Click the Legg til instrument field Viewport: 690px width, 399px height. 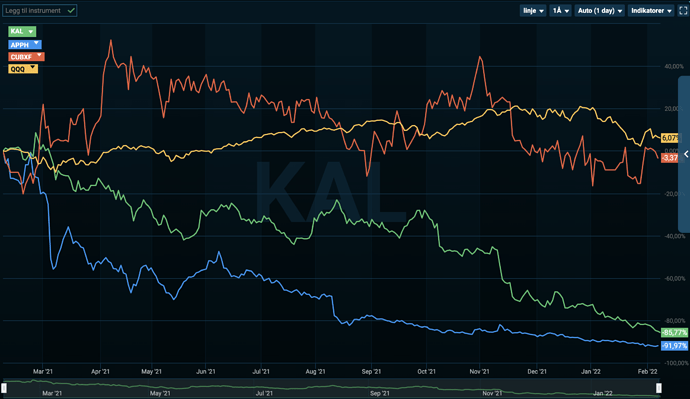pyautogui.click(x=40, y=11)
